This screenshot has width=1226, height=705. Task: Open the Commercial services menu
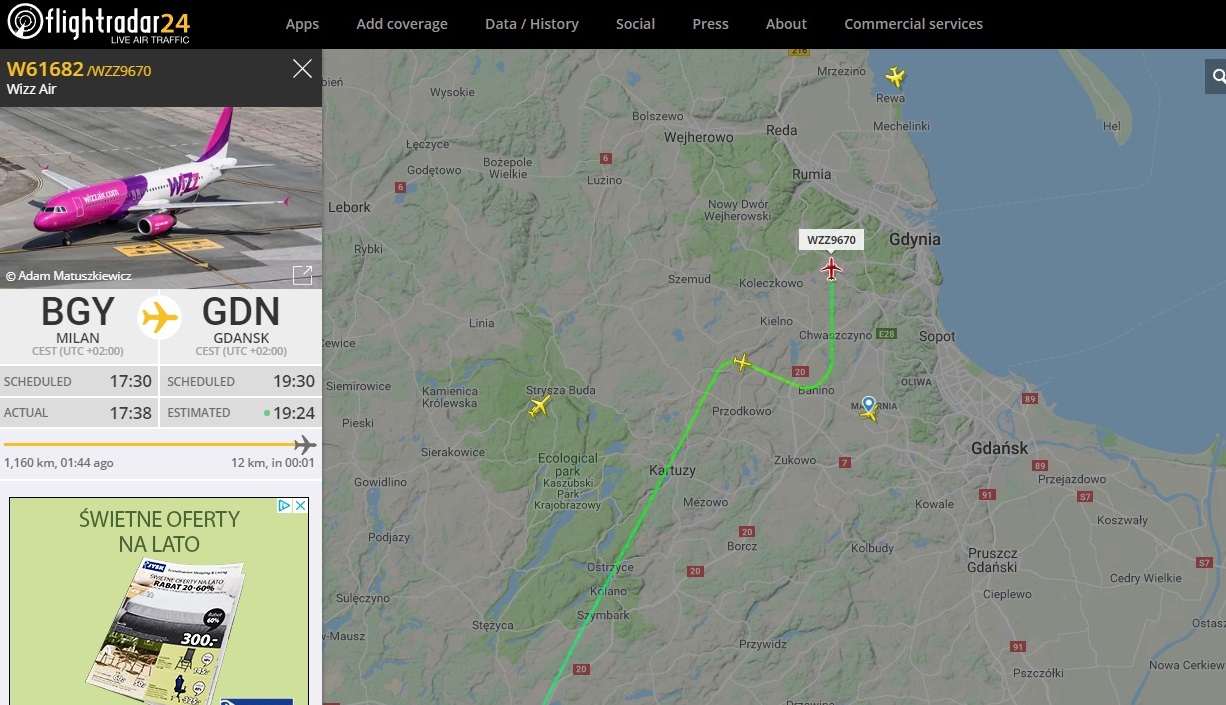(913, 24)
